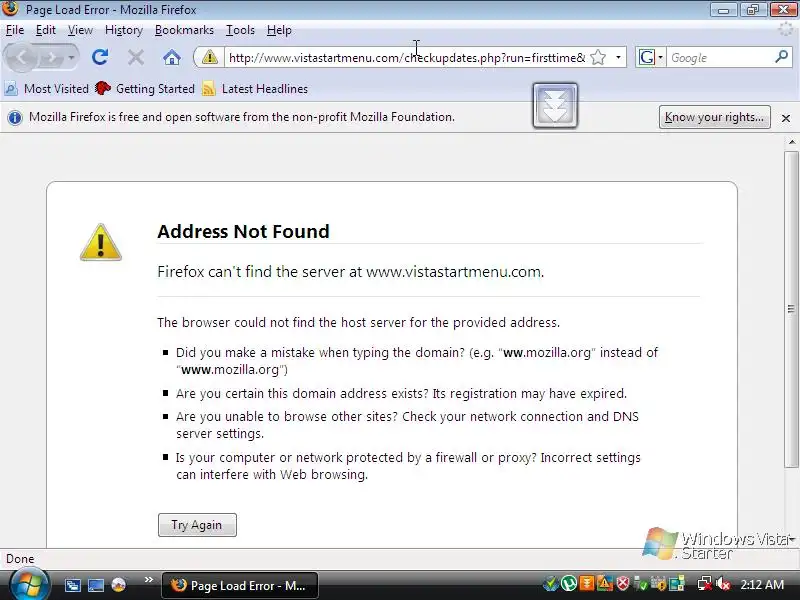Open the File menu

click(x=15, y=30)
